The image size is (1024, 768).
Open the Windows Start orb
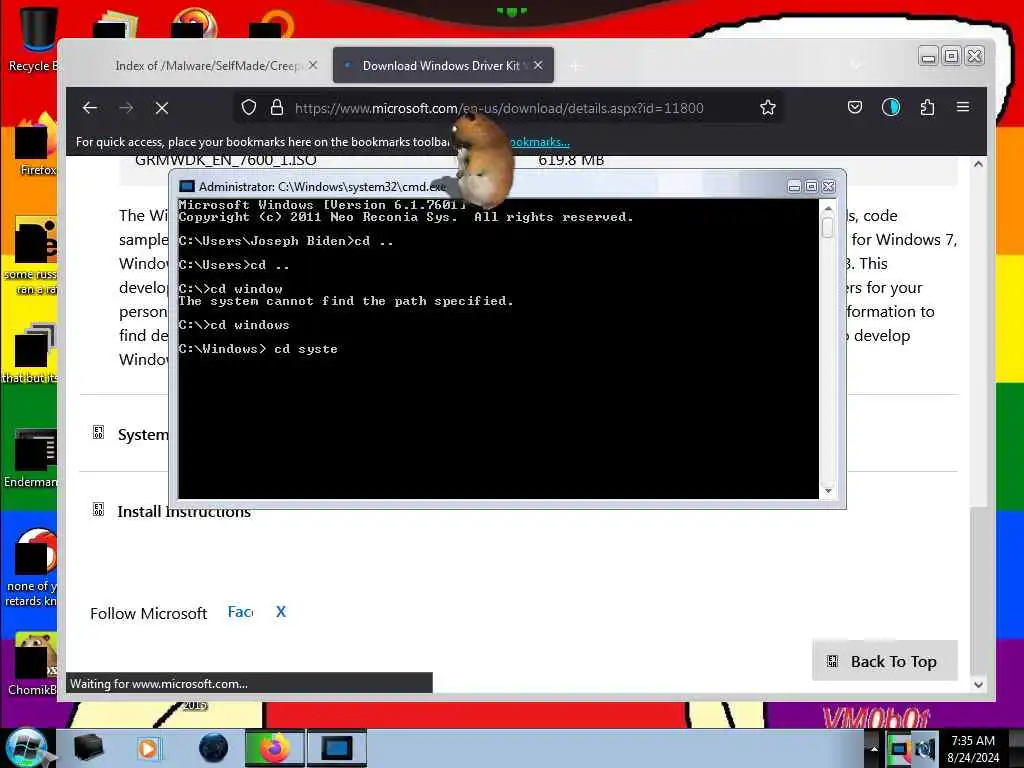pyautogui.click(x=26, y=748)
